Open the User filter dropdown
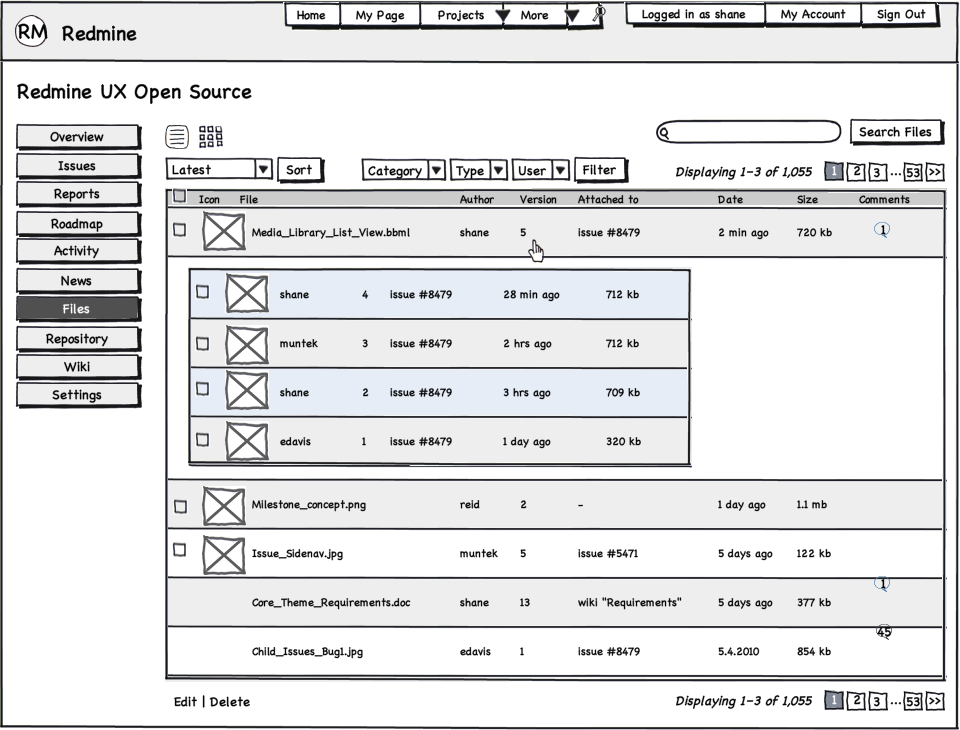This screenshot has width=960, height=730. (541, 170)
